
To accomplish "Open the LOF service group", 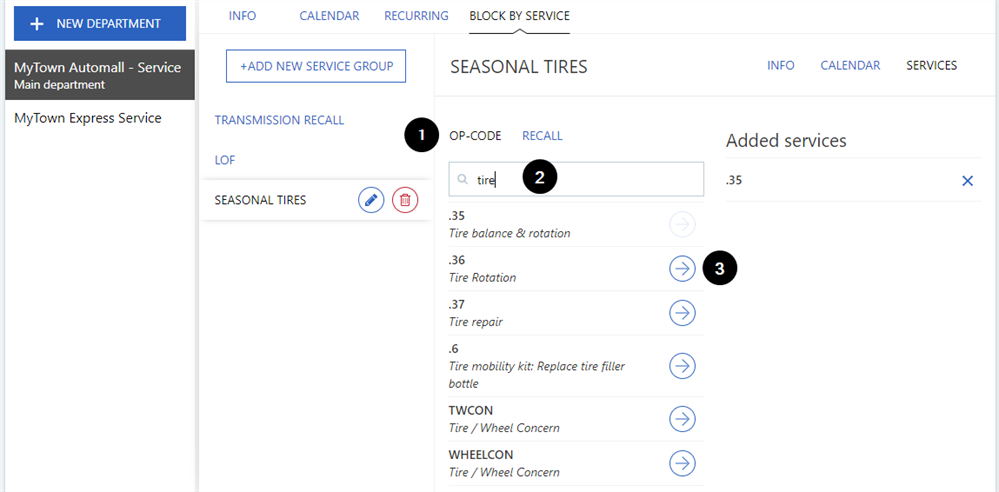I will pyautogui.click(x=225, y=160).
